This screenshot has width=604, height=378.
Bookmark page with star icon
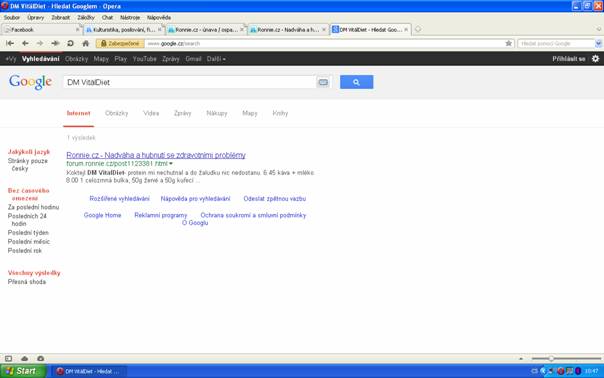(508, 44)
